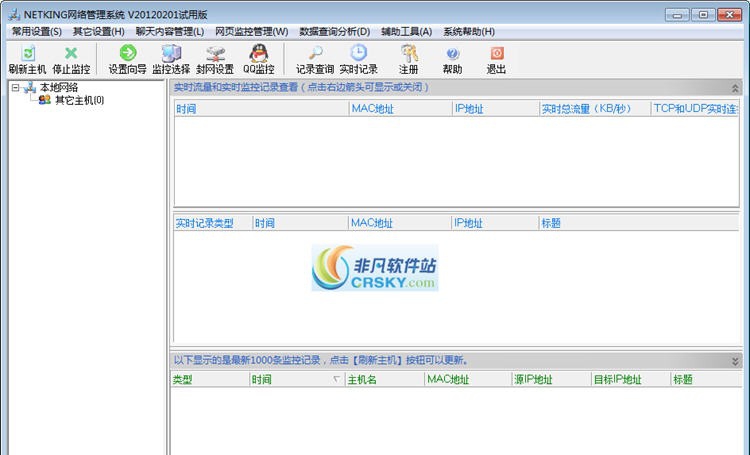Screen dimensions: 750x455
Task: Open 实时记录 real-time records clock icon
Action: [x=358, y=53]
